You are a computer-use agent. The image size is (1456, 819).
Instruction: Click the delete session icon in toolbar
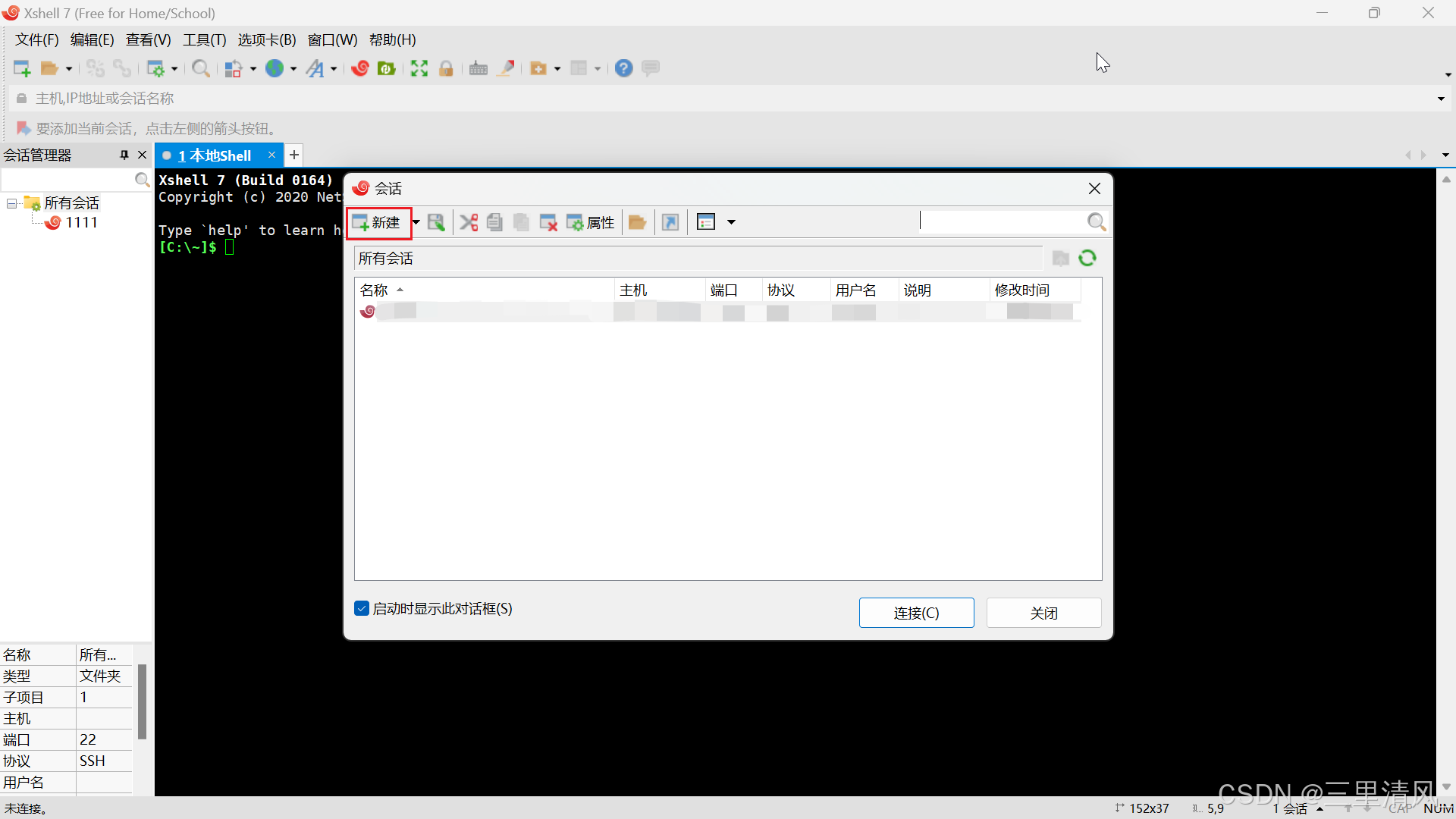click(548, 221)
